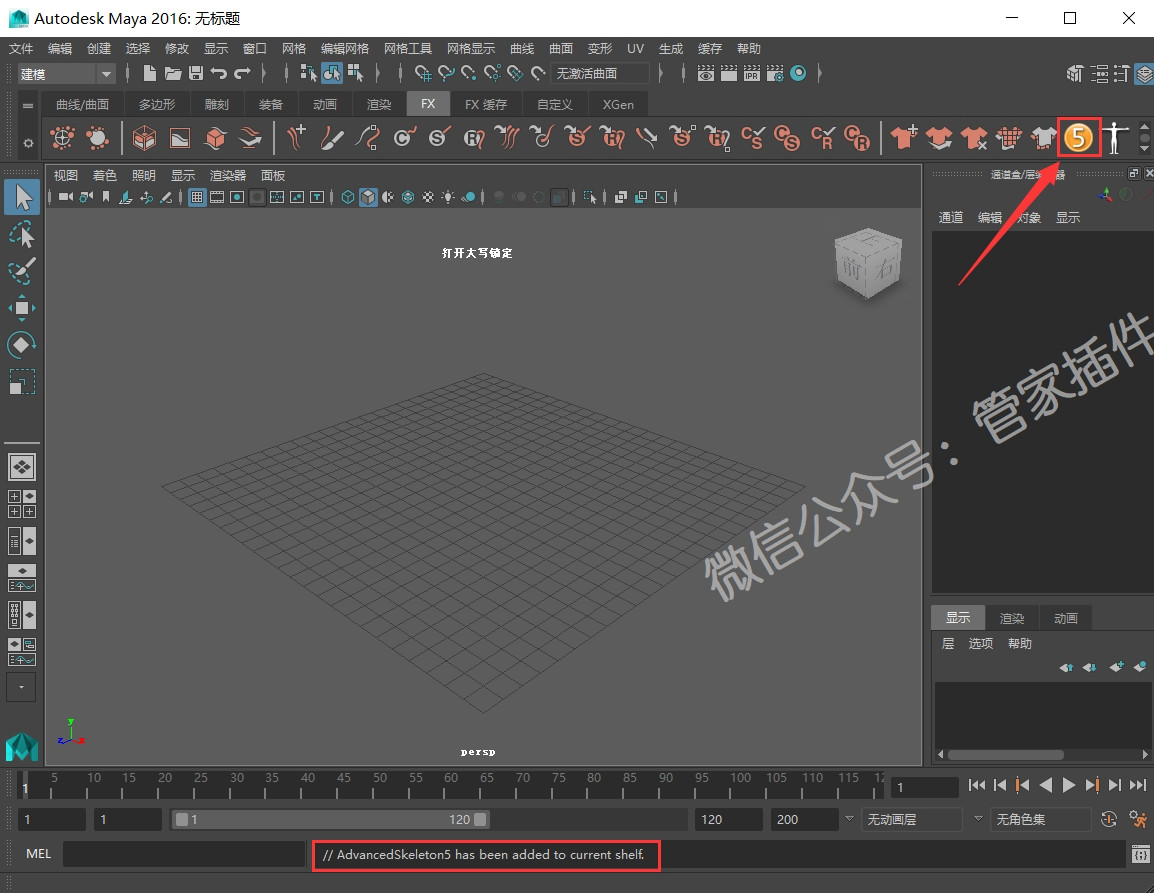This screenshot has height=893, width=1154.
Task: Toggle wireframe shading in viewport
Action: pos(348,197)
